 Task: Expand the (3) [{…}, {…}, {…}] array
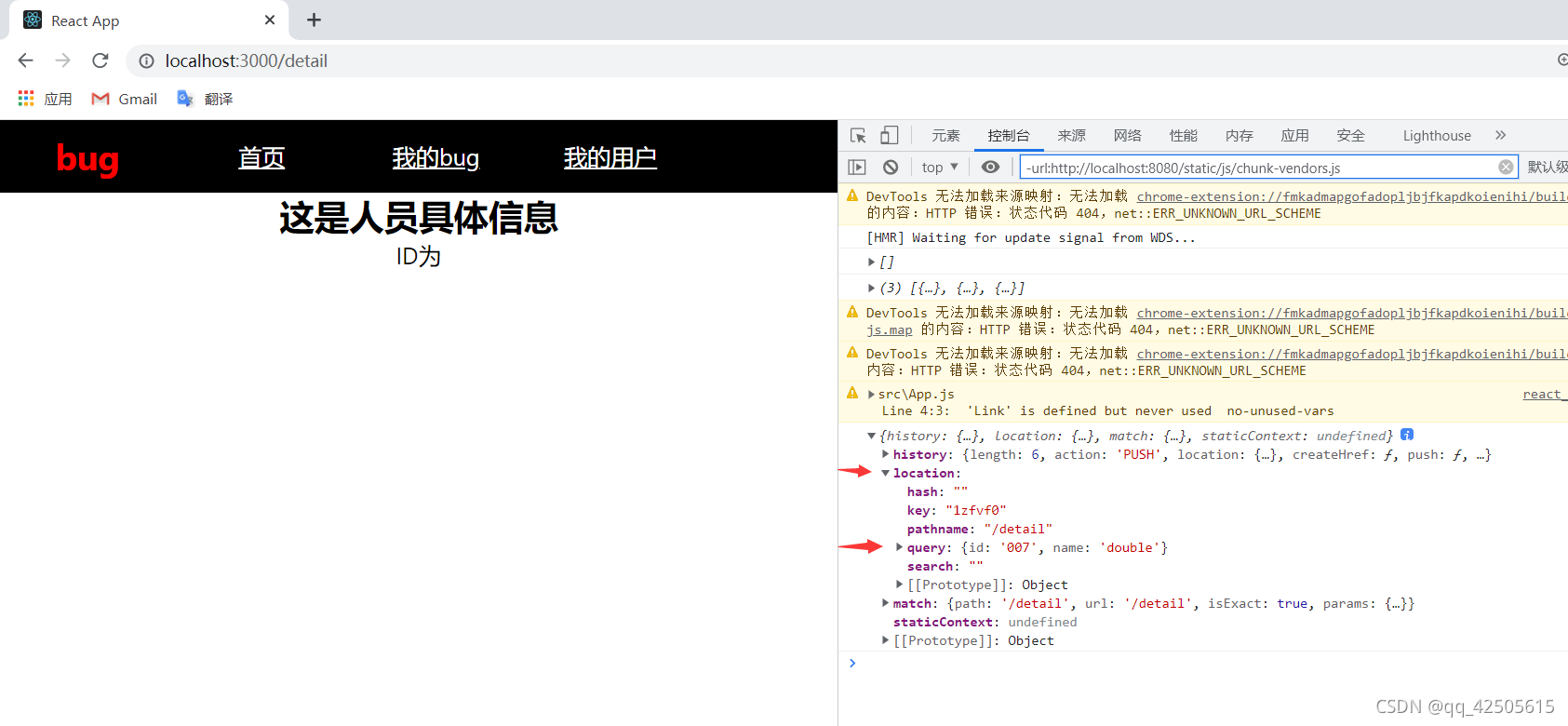coord(871,288)
